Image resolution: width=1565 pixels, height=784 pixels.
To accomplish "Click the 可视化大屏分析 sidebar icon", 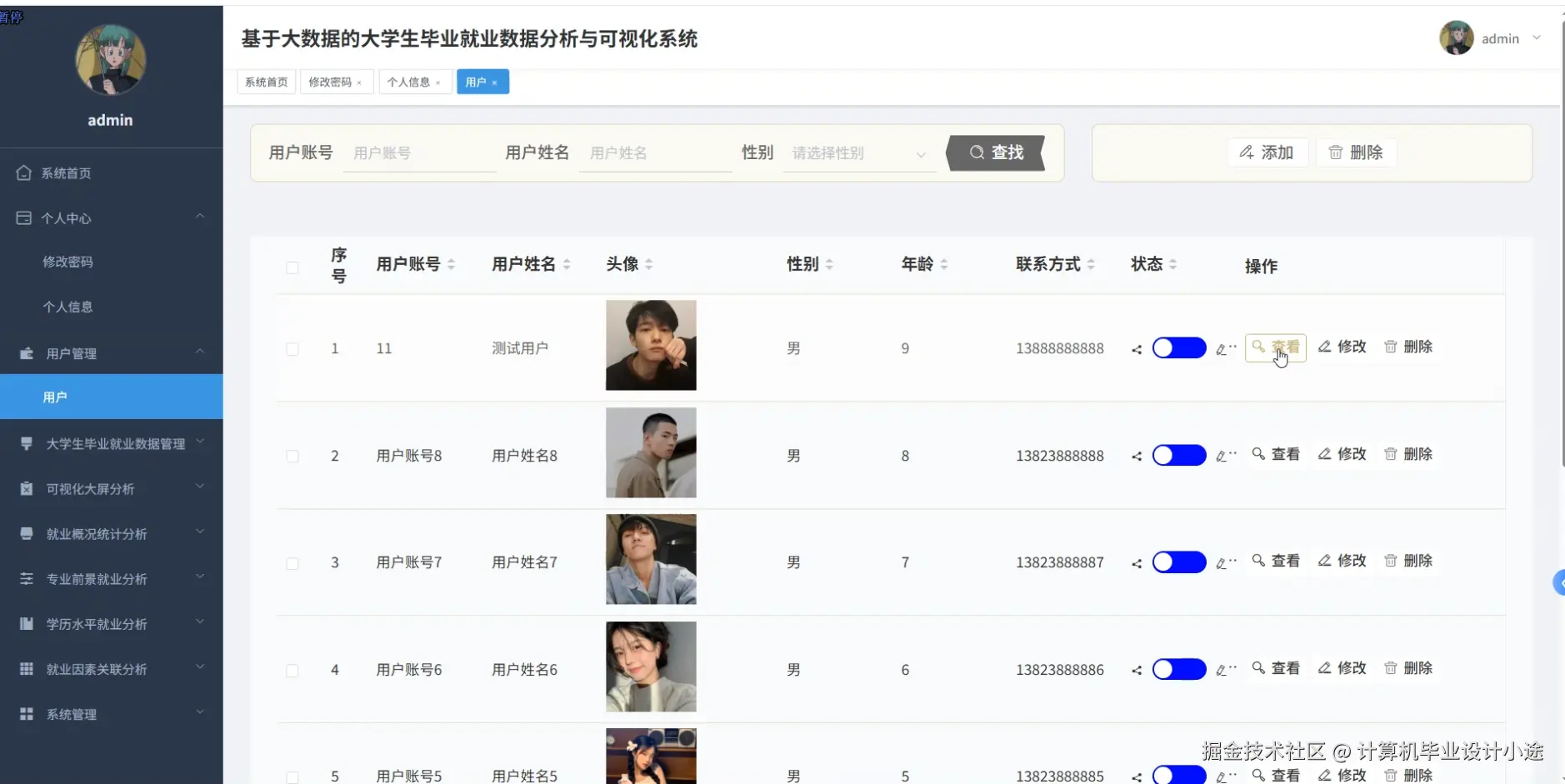I will [x=27, y=489].
